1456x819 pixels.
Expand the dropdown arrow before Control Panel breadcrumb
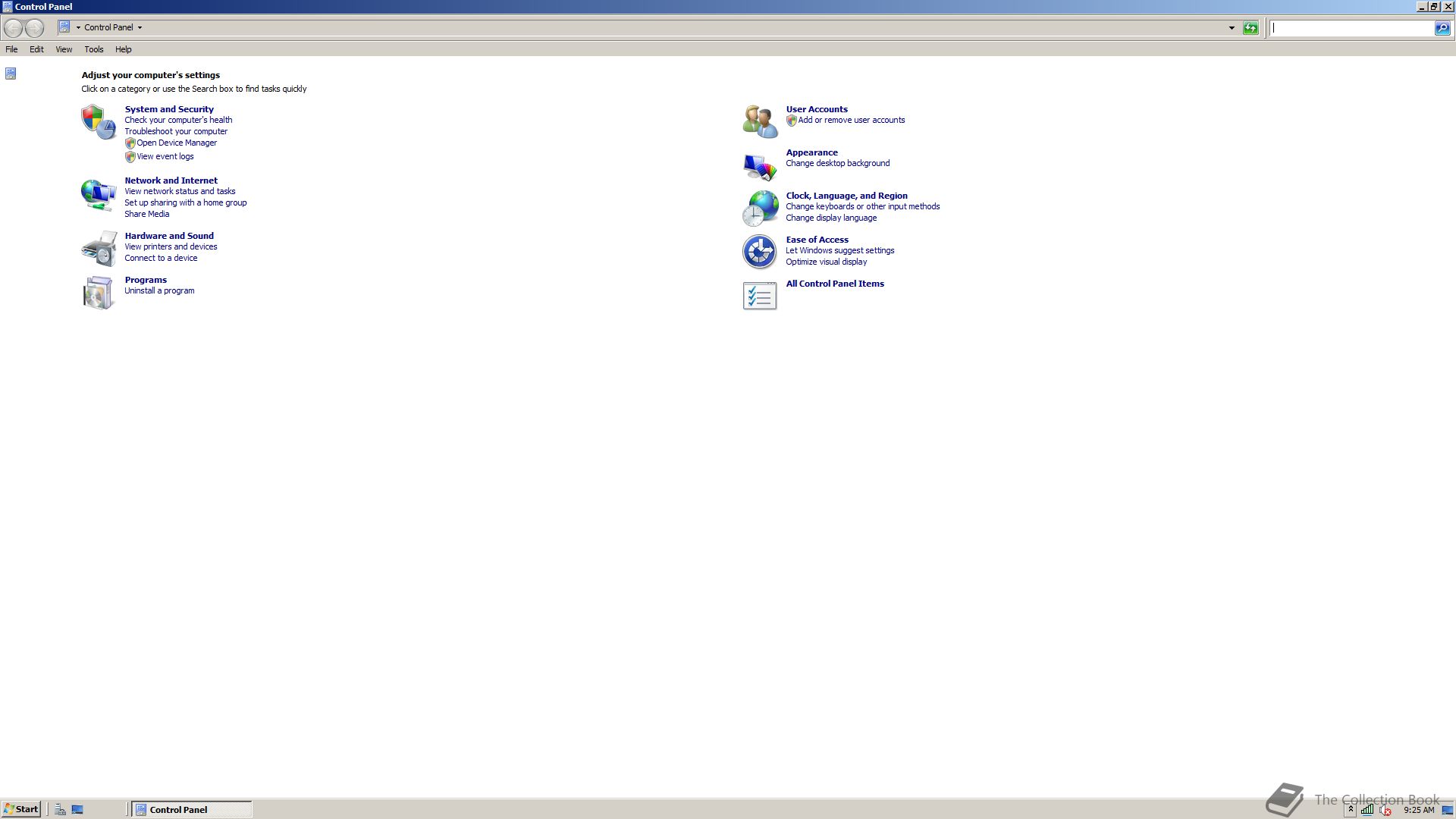point(78,28)
